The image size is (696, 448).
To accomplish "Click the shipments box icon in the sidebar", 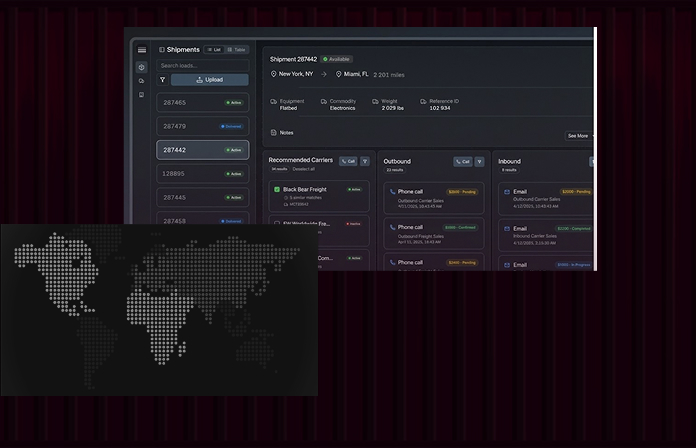I will pyautogui.click(x=142, y=67).
